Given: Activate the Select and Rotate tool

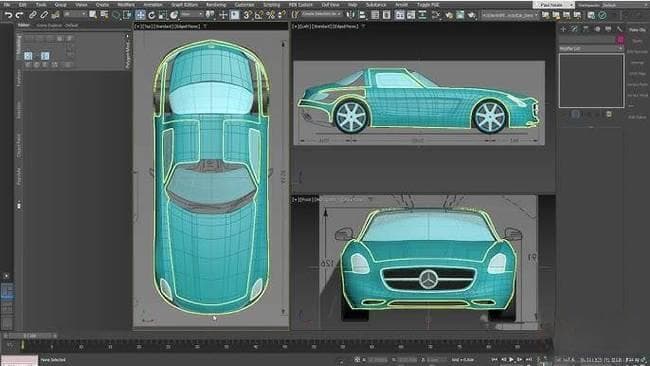Looking at the screenshot, I should pos(152,15).
